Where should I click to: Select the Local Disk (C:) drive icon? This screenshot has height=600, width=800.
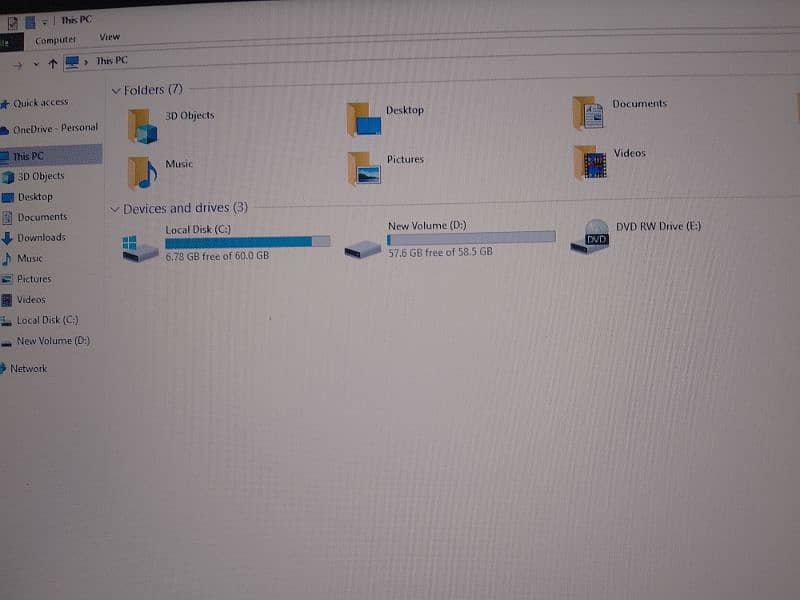coord(140,248)
